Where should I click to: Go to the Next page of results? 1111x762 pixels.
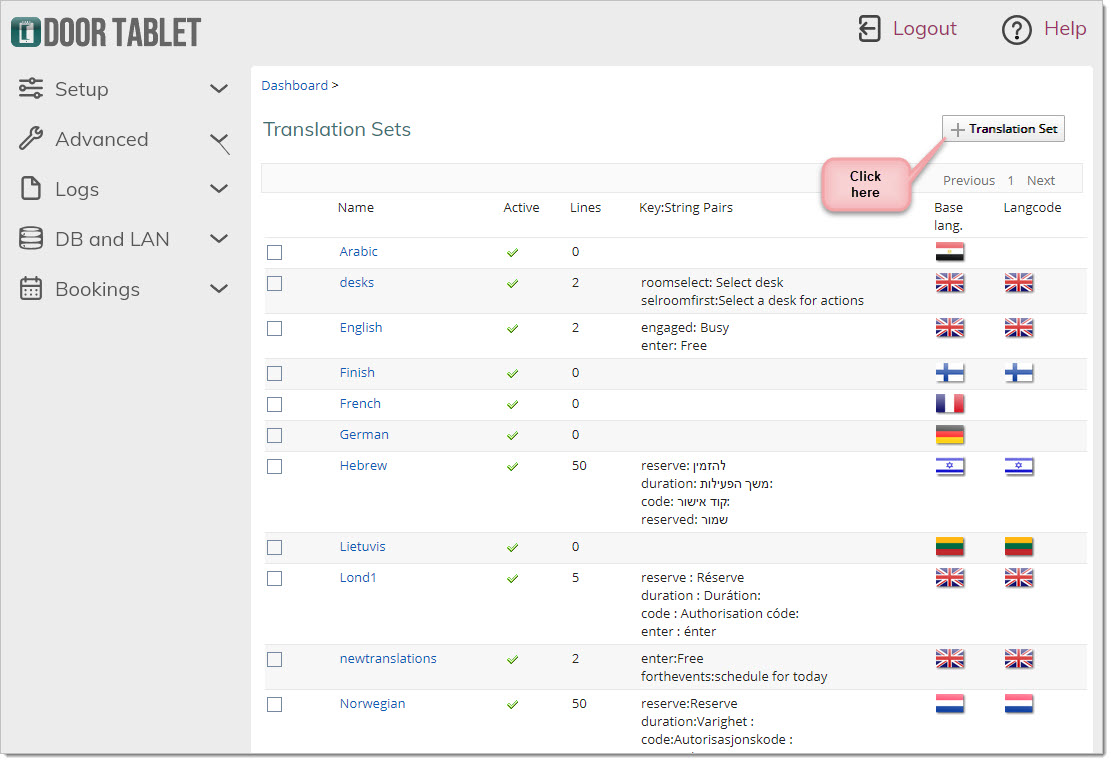point(1041,181)
